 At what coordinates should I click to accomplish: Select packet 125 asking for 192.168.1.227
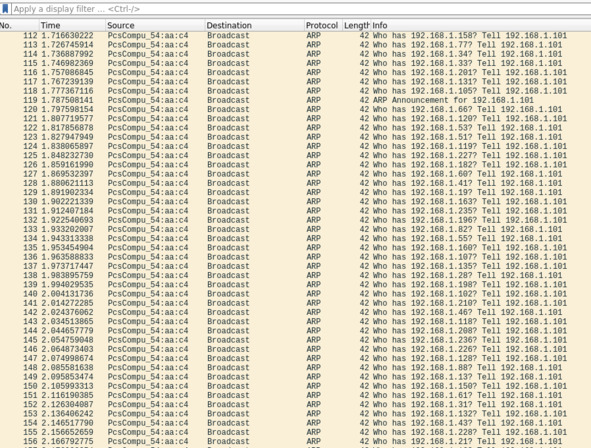pos(296,156)
